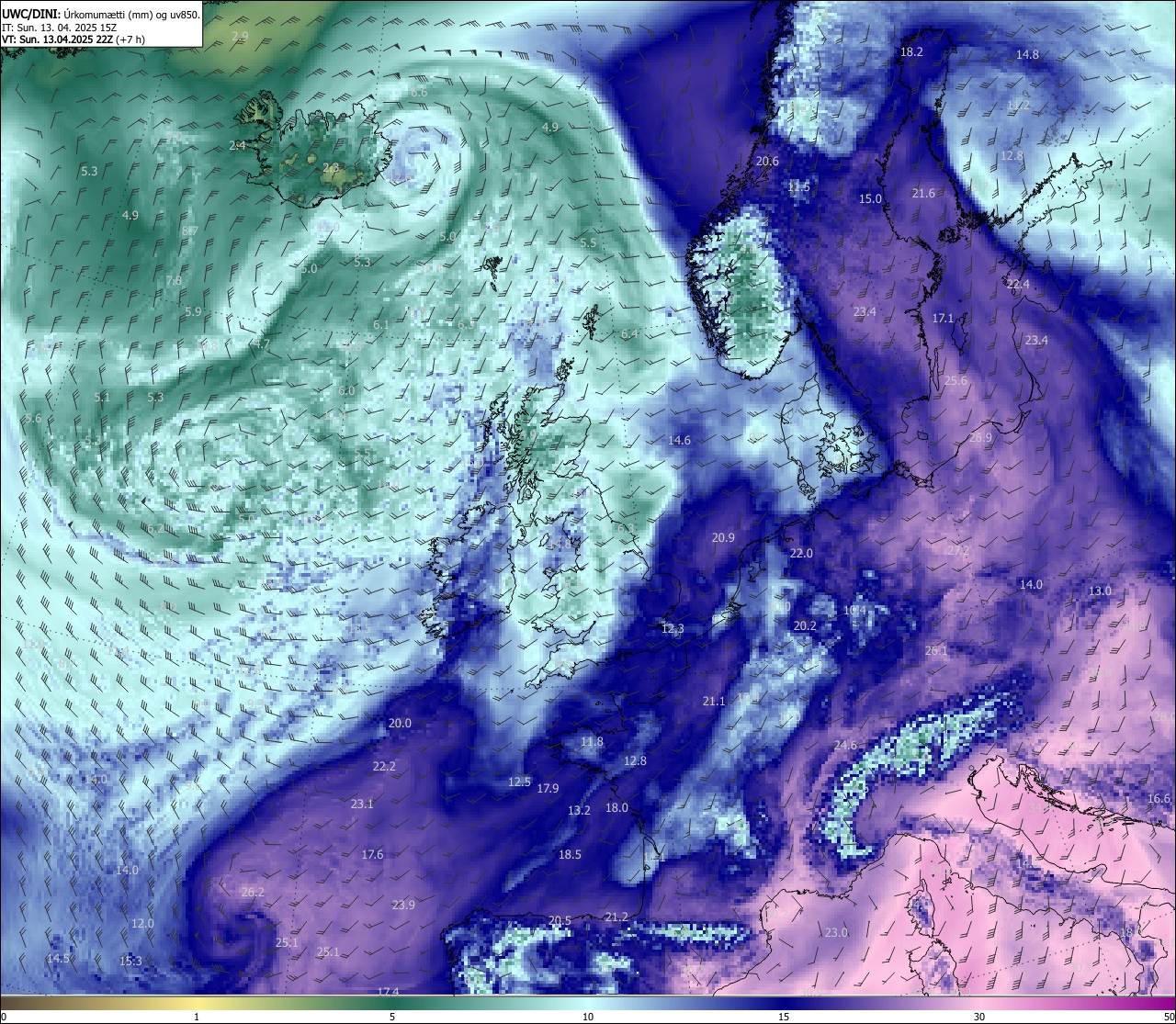This screenshot has height=1024, width=1176.
Task: Click the 21.2 value near the Pyrenees
Action: pyautogui.click(x=616, y=917)
